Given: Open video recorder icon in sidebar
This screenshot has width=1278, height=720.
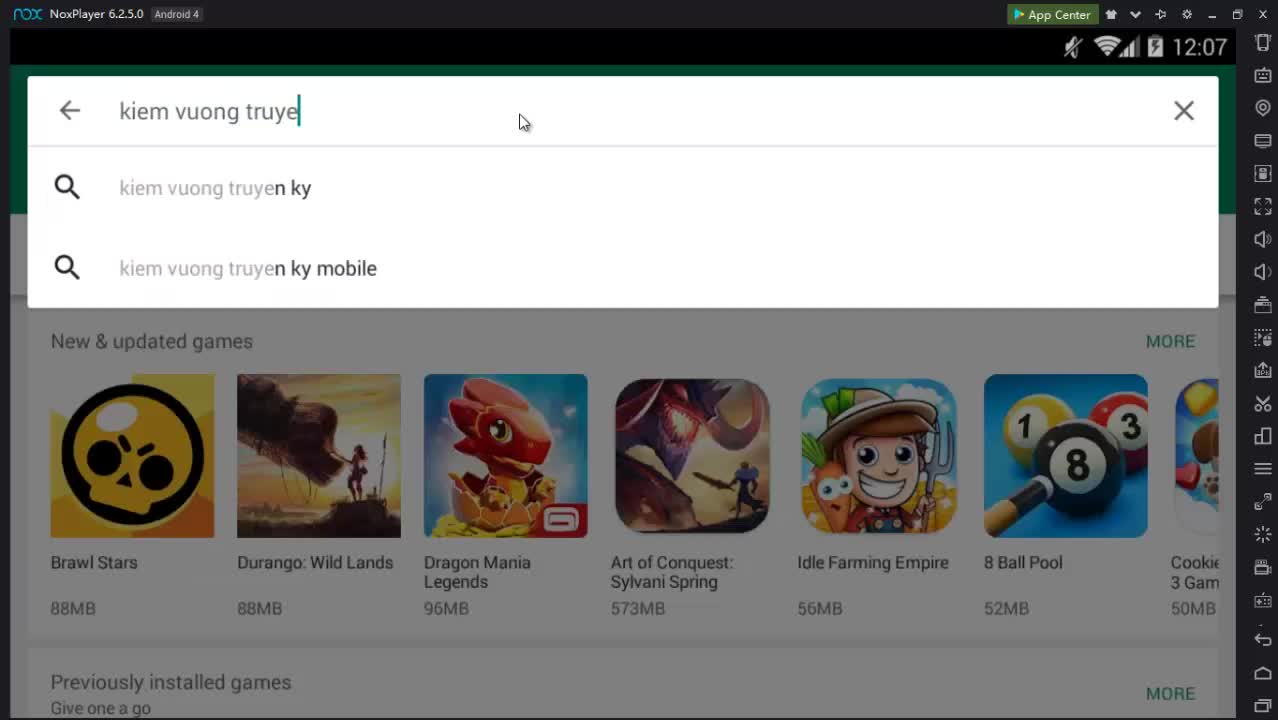Looking at the screenshot, I should point(1263,568).
